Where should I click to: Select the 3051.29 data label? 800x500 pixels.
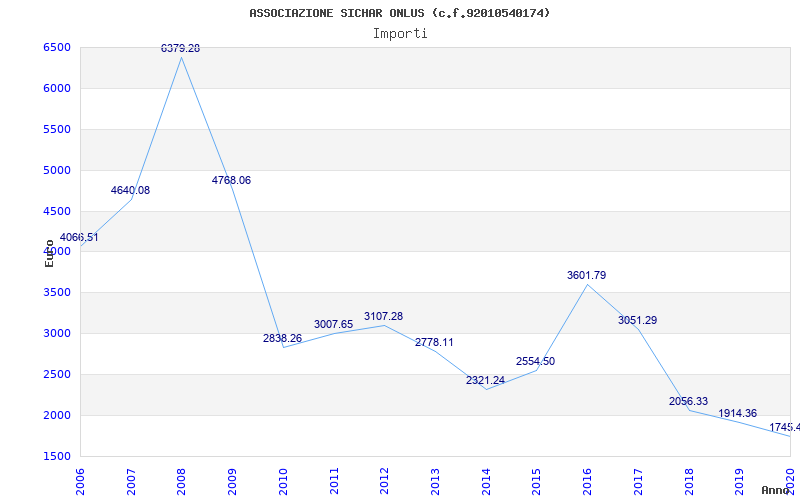(x=637, y=320)
